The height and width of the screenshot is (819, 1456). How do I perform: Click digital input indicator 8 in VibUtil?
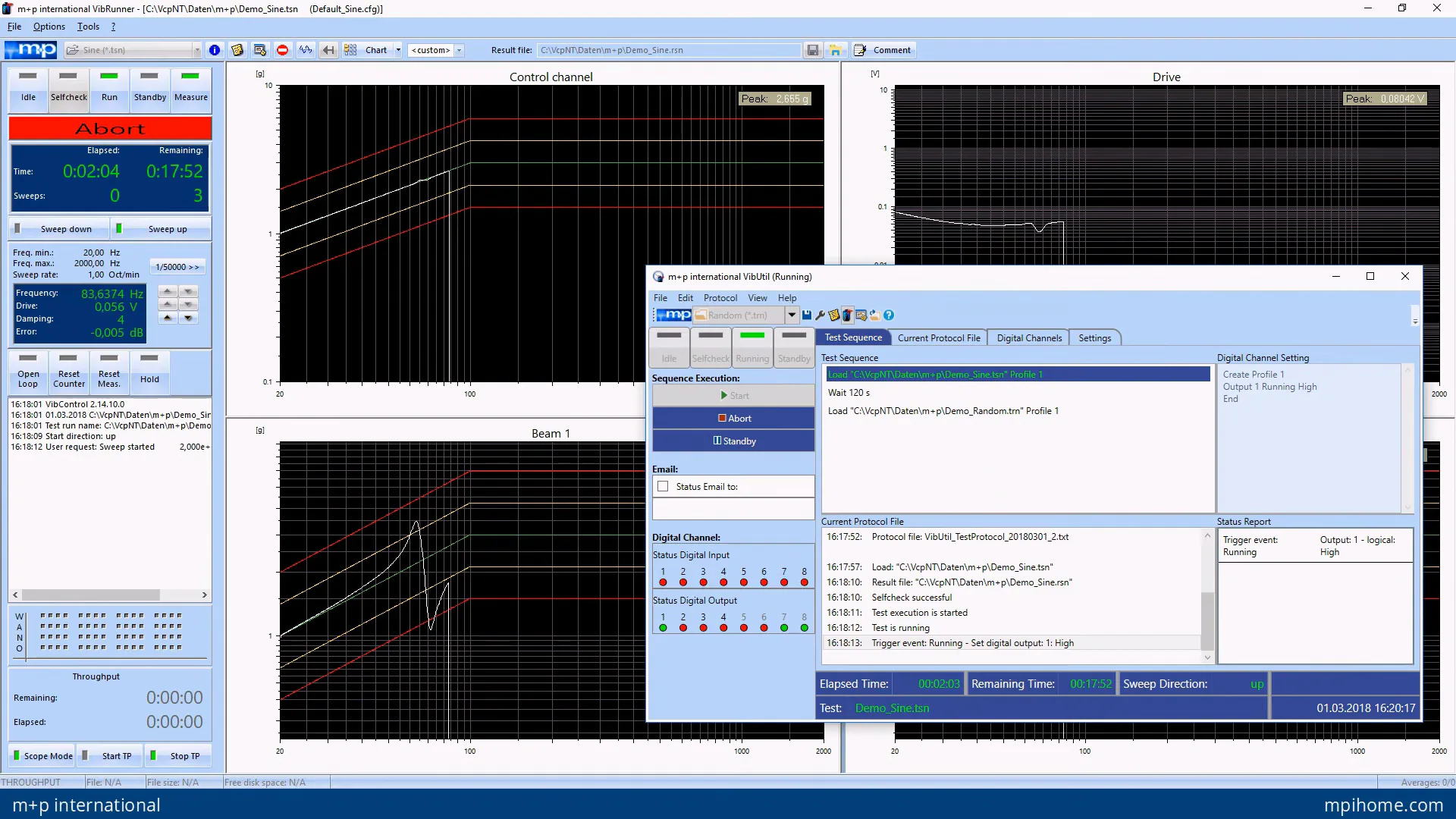pyautogui.click(x=805, y=582)
